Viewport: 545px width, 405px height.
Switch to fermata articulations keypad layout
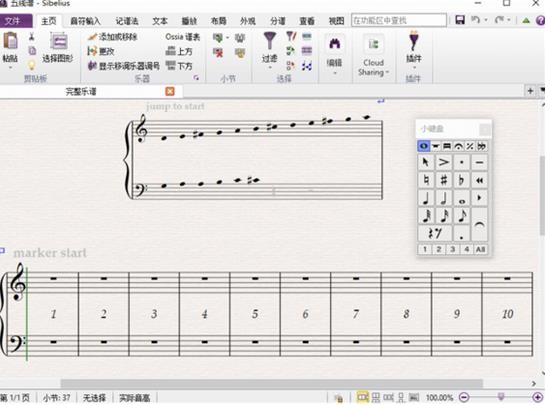pos(458,146)
